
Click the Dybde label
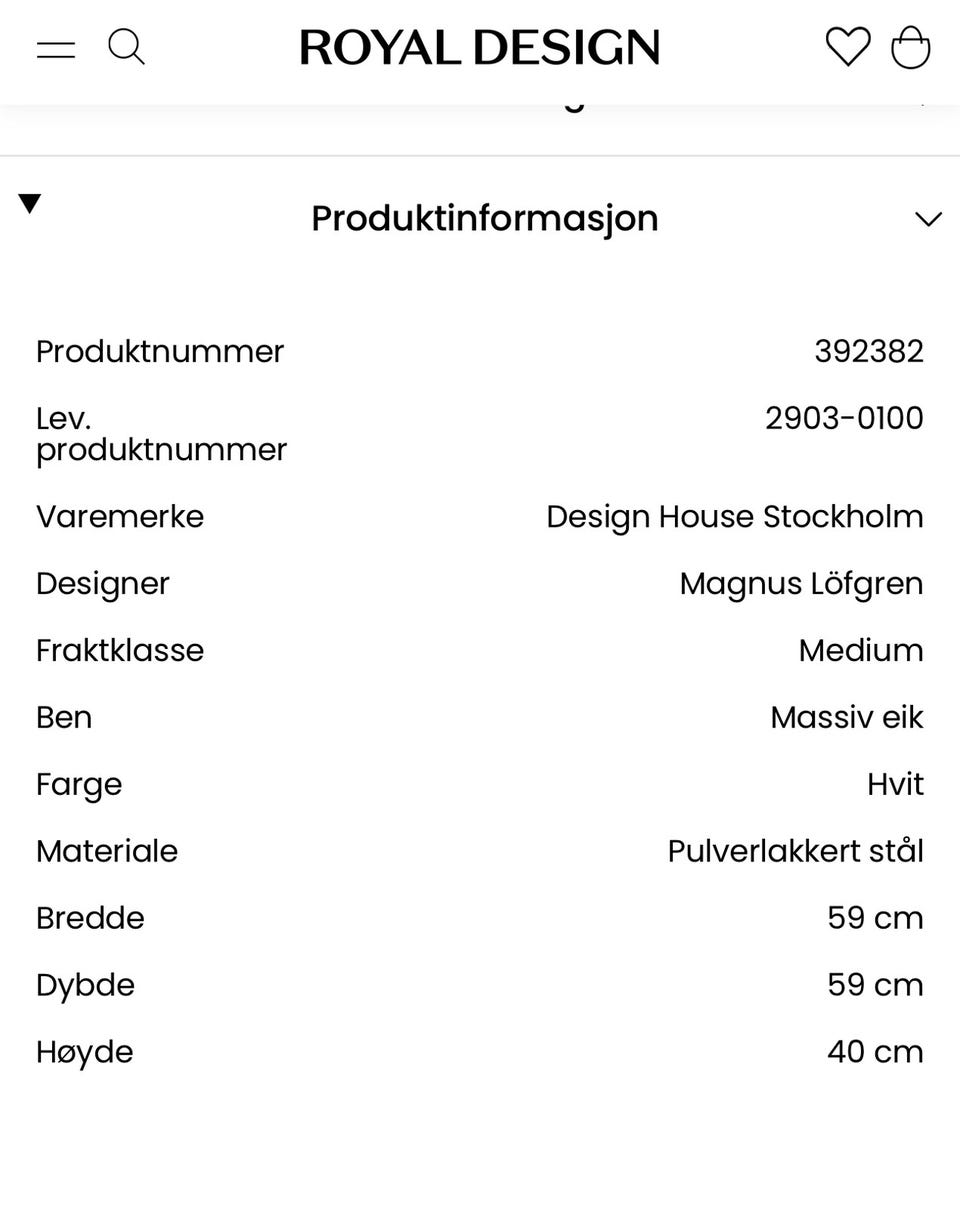85,986
